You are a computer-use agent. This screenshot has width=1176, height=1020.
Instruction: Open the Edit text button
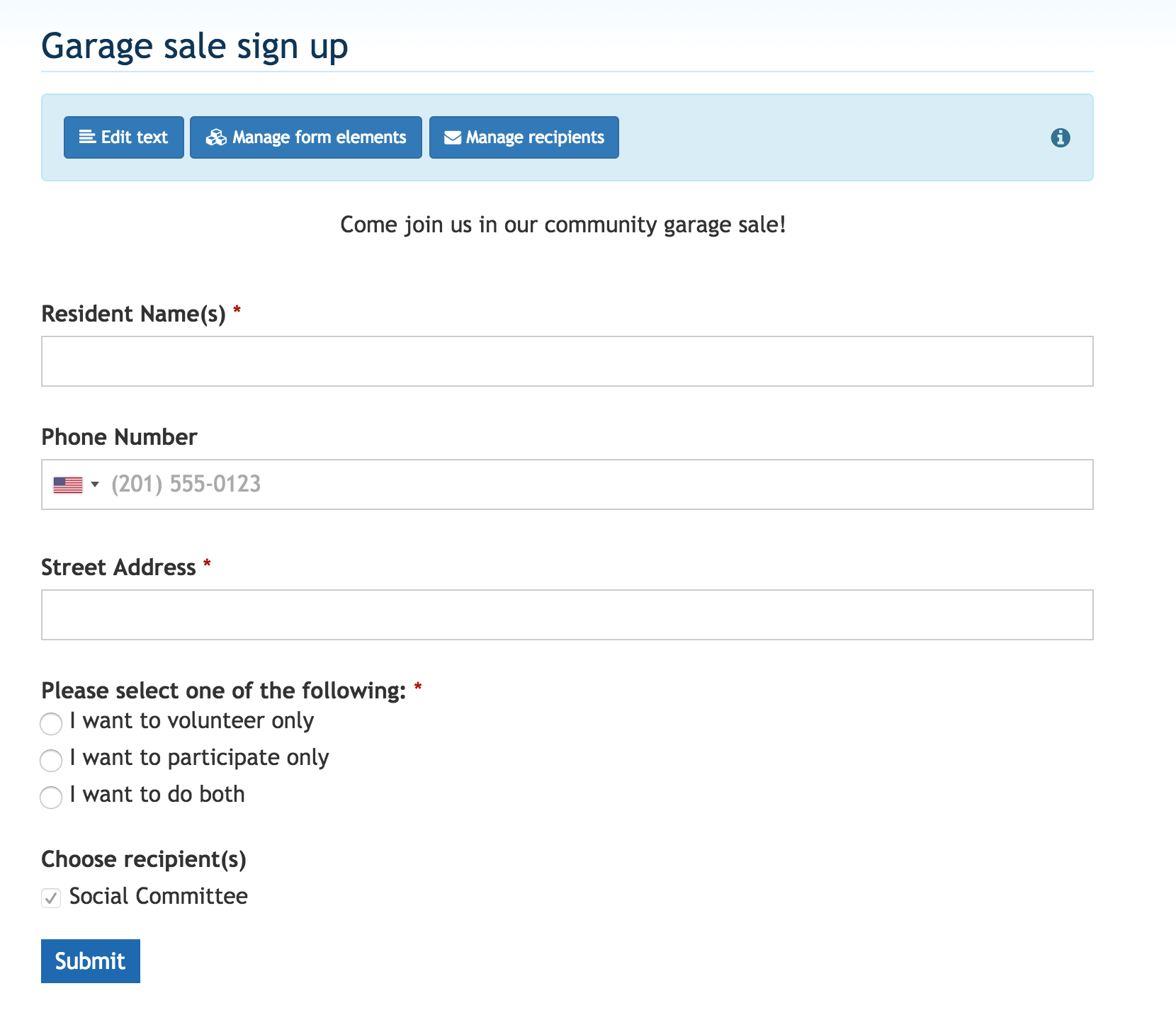coord(124,137)
